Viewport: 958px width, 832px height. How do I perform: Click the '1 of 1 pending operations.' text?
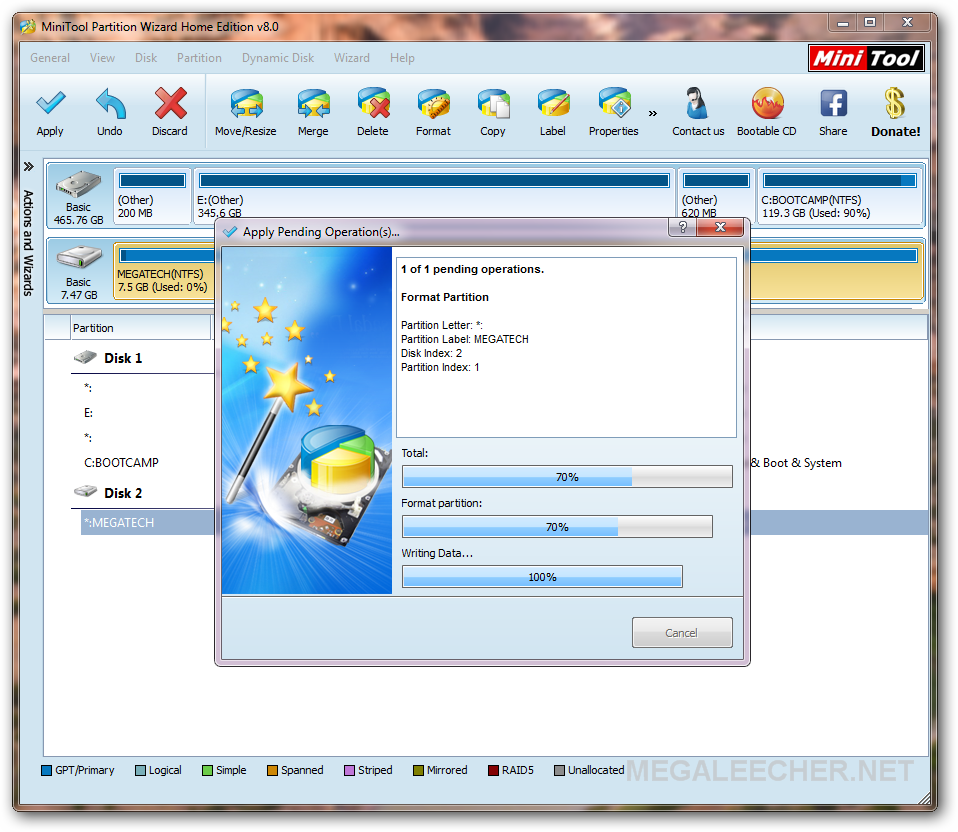pyautogui.click(x=472, y=269)
